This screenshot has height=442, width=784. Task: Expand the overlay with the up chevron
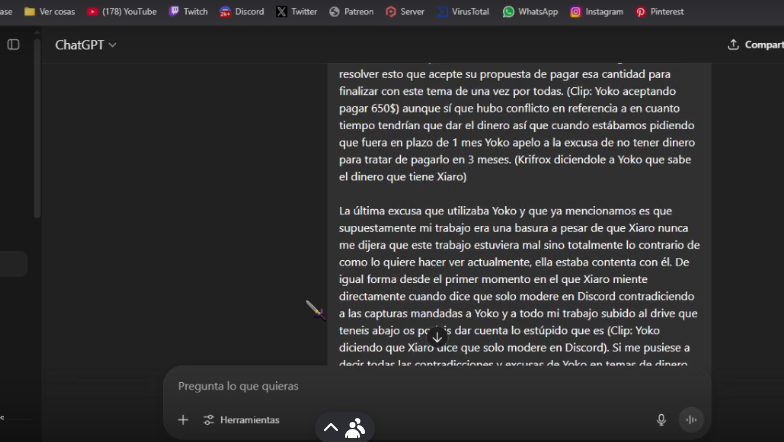click(x=330, y=428)
